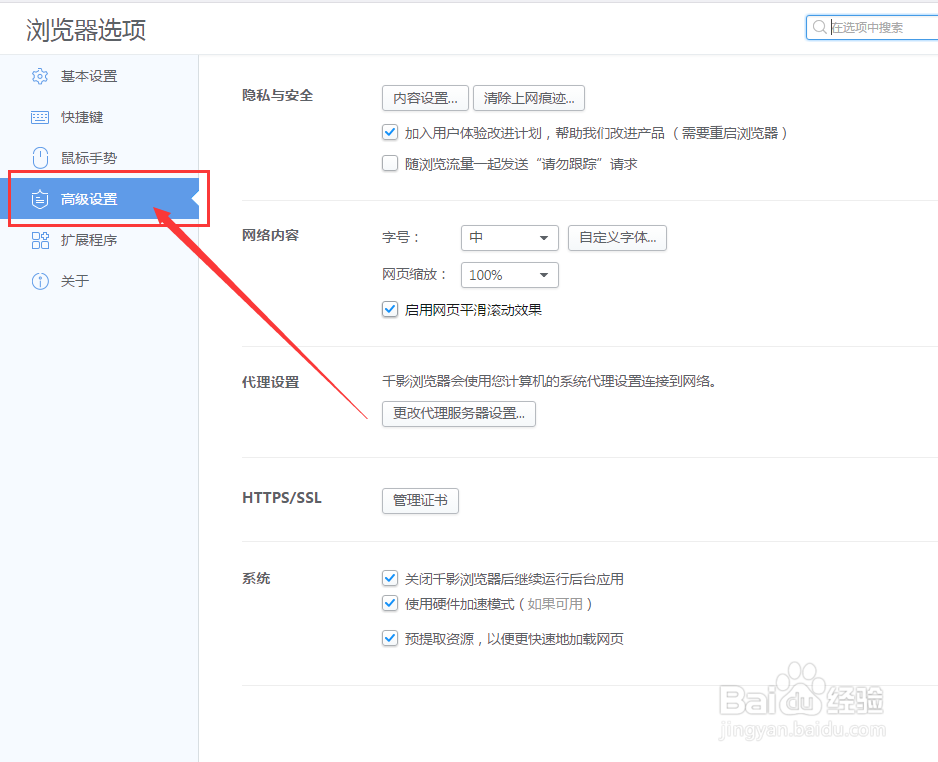Focus the 在选项中搜索 search field

tap(873, 28)
